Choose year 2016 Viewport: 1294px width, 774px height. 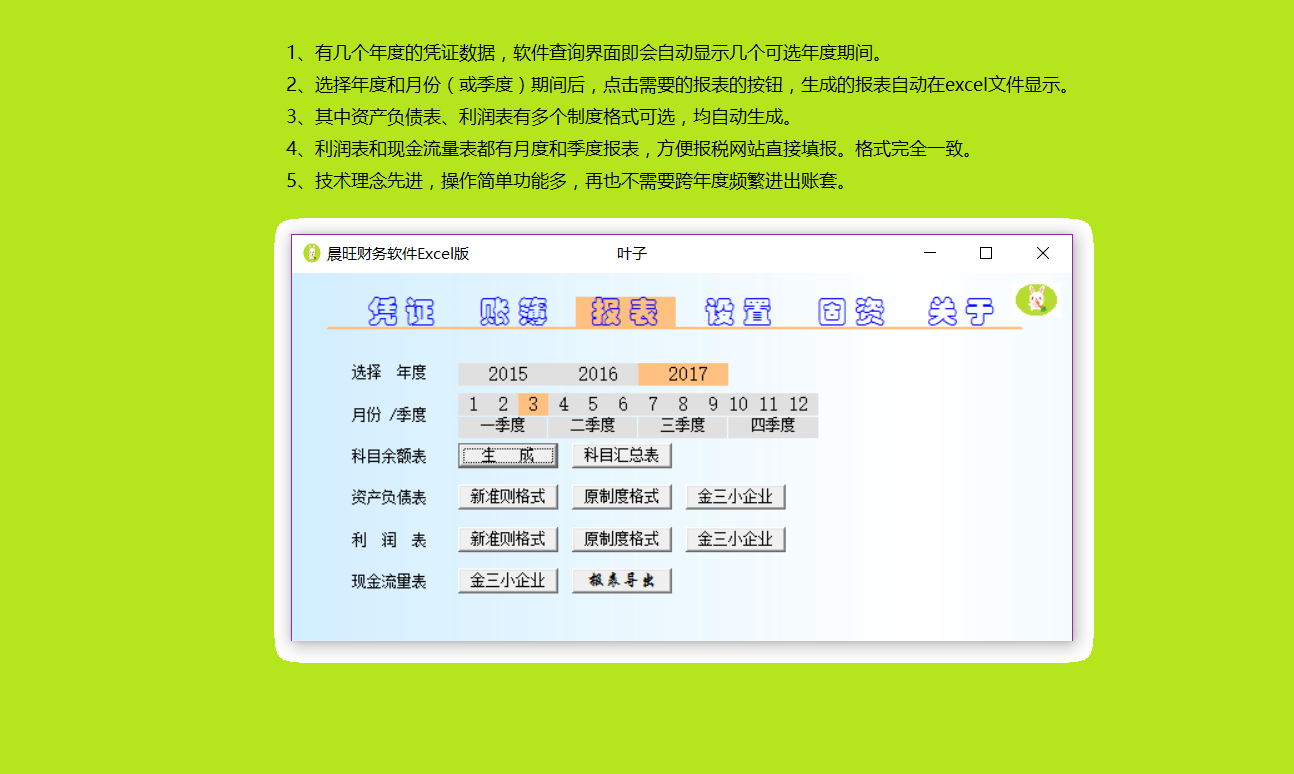pos(597,374)
